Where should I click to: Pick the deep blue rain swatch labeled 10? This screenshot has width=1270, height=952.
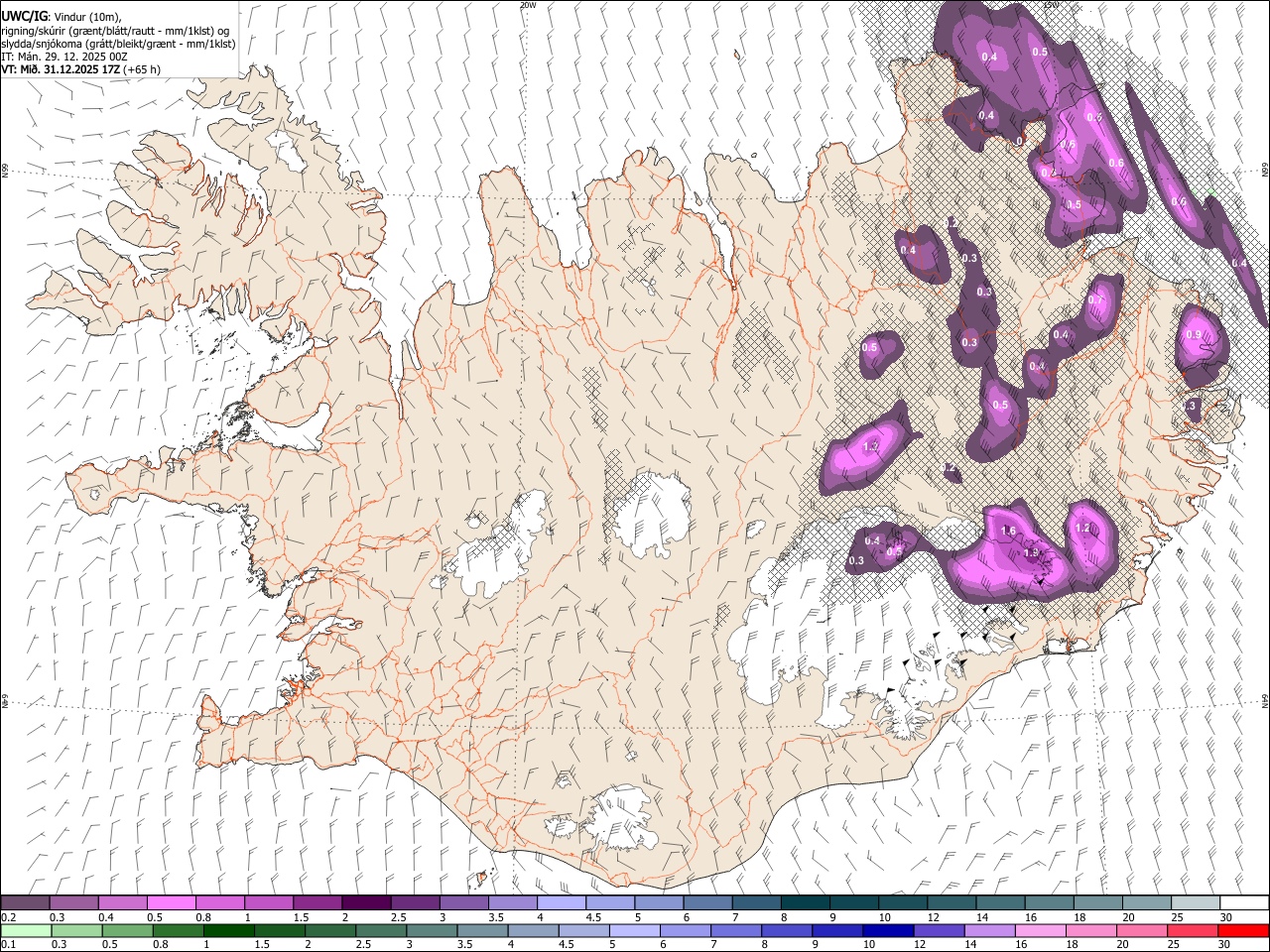(888, 931)
